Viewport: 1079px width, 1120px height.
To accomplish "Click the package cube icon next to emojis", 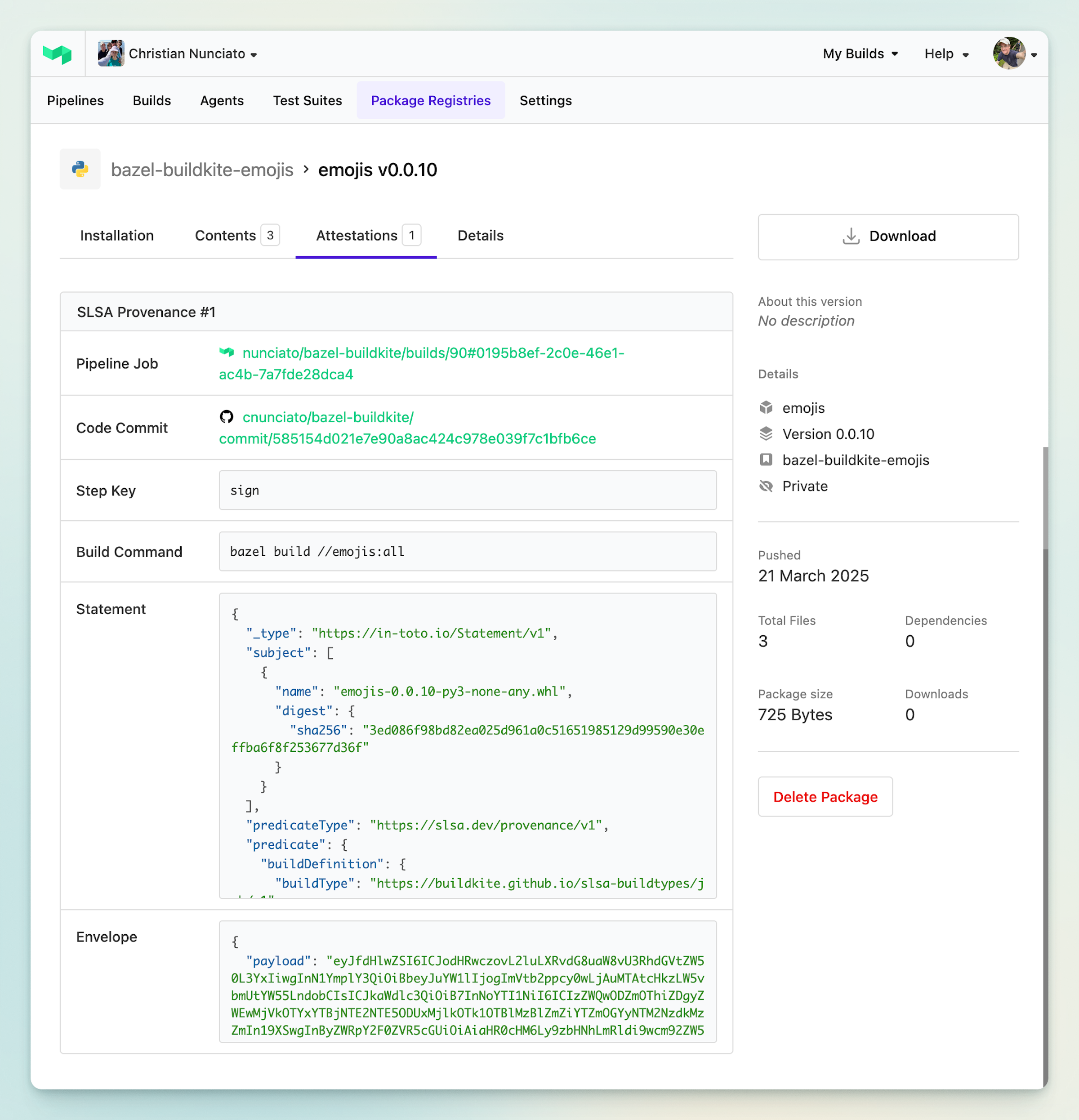I will [766, 407].
